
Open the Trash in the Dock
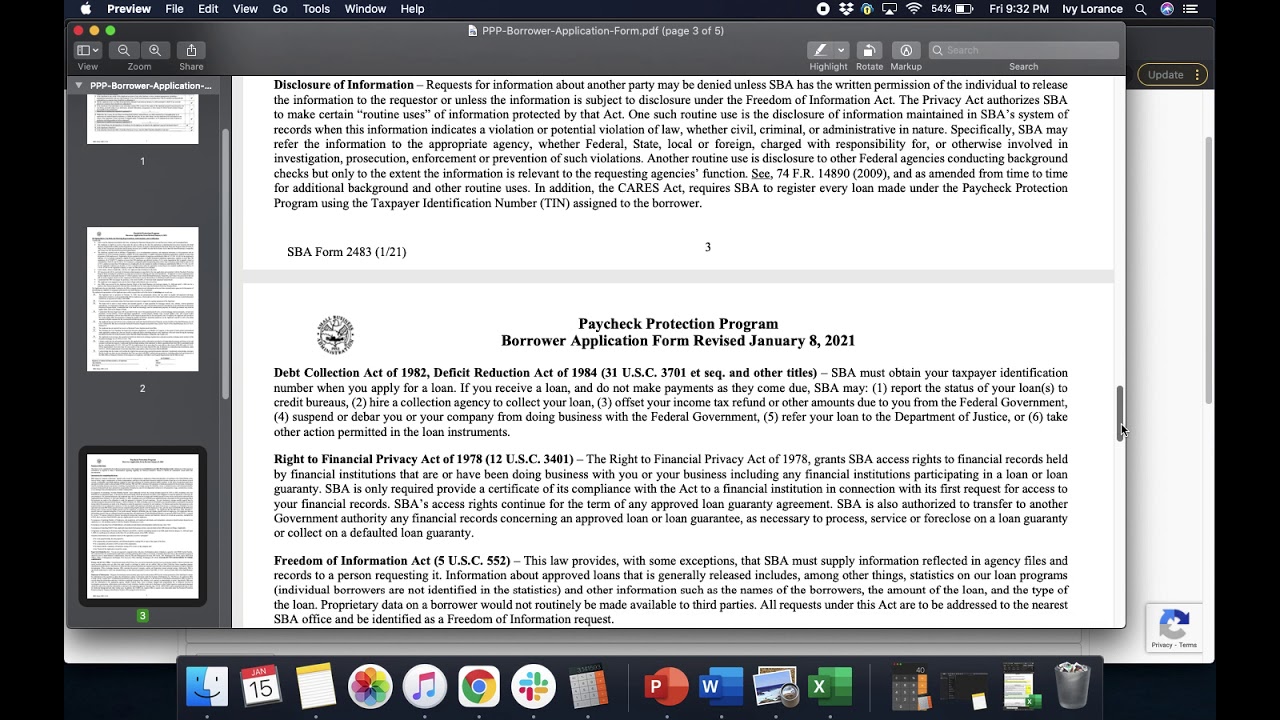tap(1072, 687)
